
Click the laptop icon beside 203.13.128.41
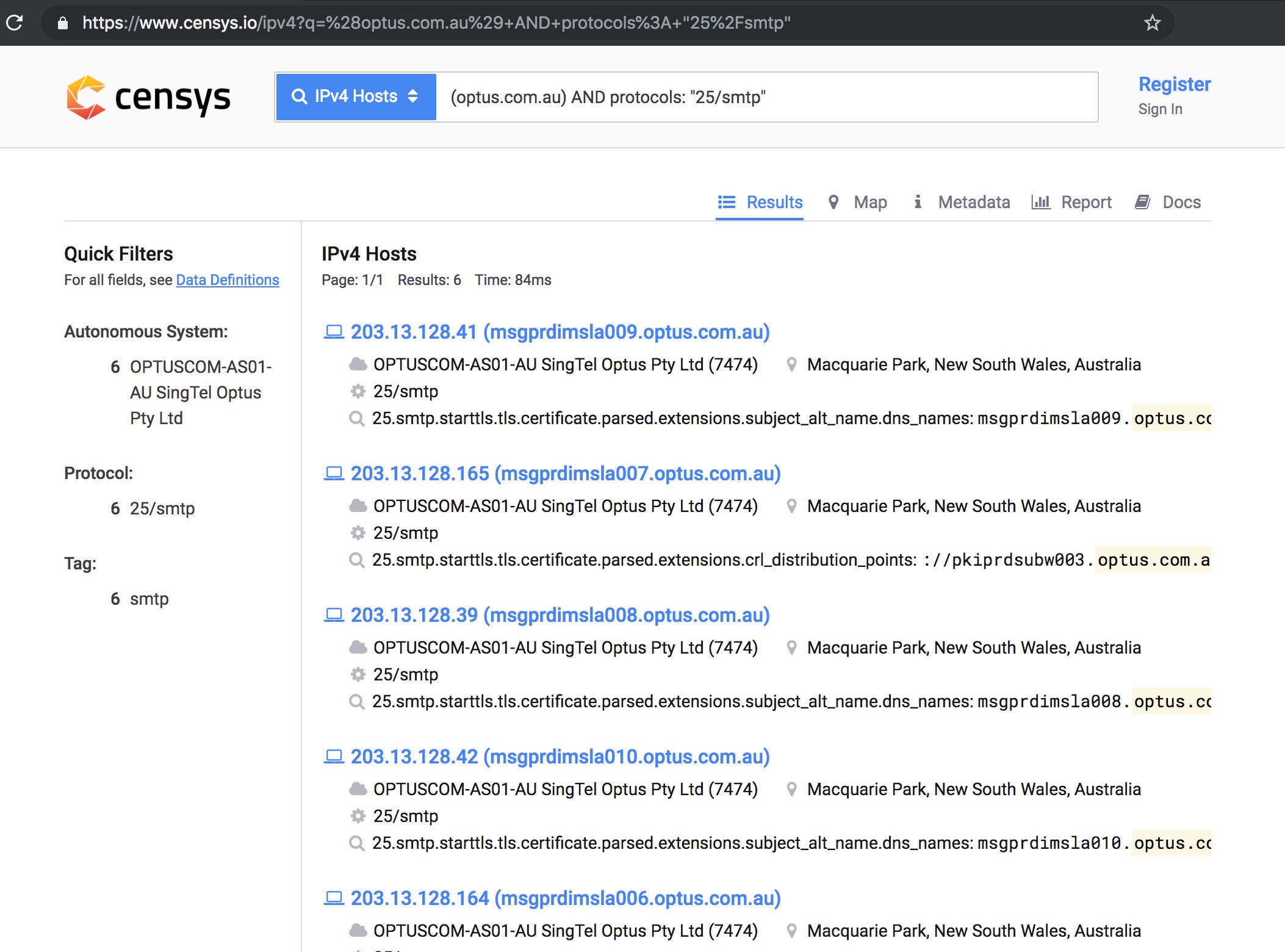[334, 332]
